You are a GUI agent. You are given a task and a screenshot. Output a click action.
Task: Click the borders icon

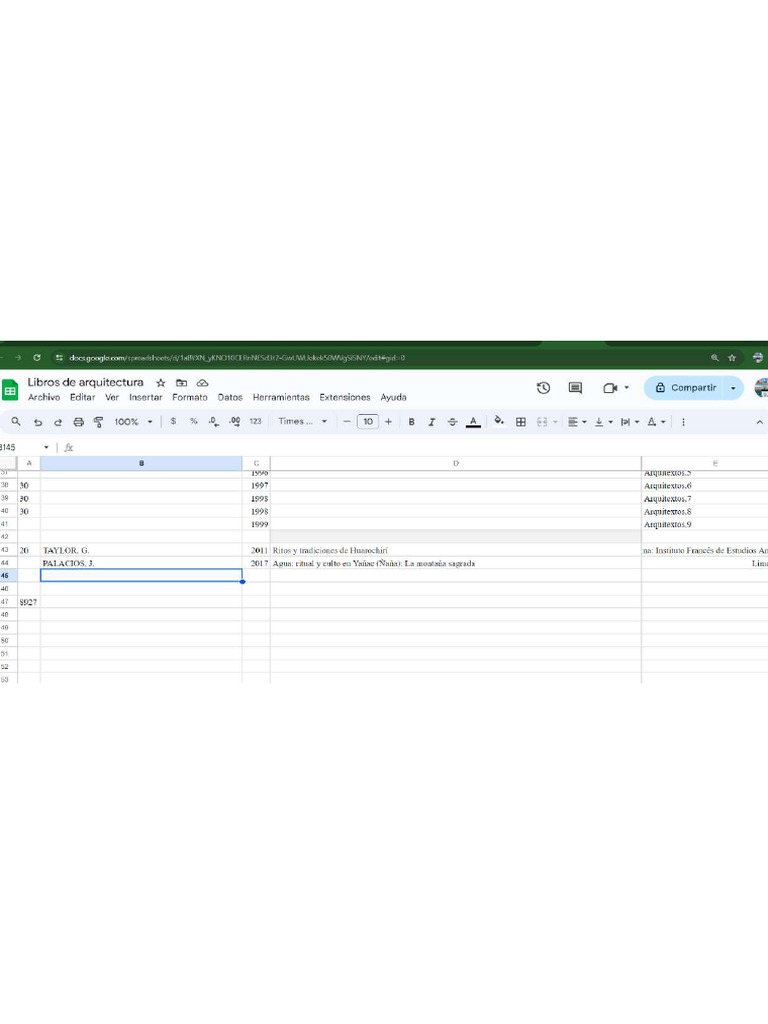pos(520,422)
